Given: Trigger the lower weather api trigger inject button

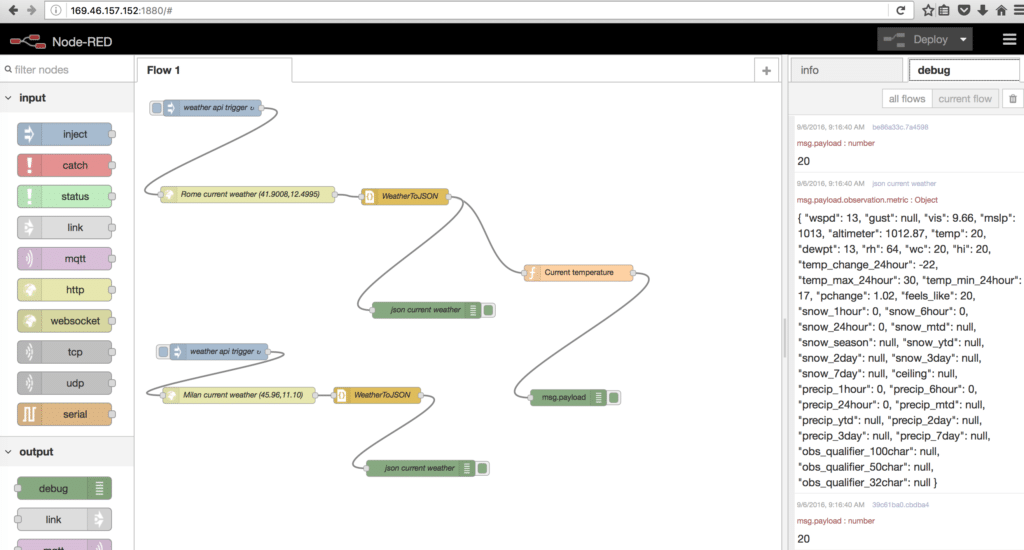Looking at the screenshot, I should [163, 352].
